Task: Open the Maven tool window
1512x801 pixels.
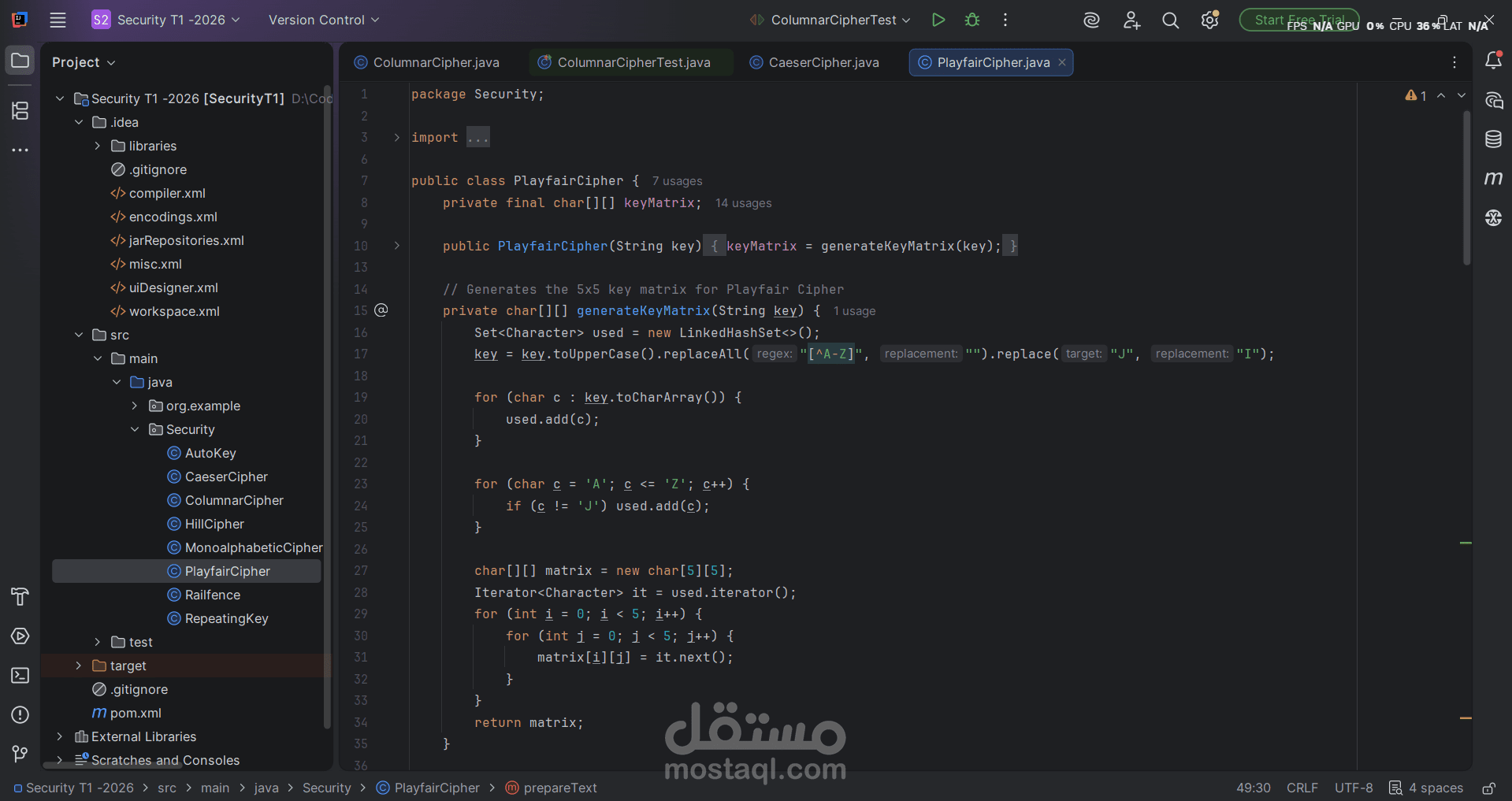Action: click(x=1493, y=179)
